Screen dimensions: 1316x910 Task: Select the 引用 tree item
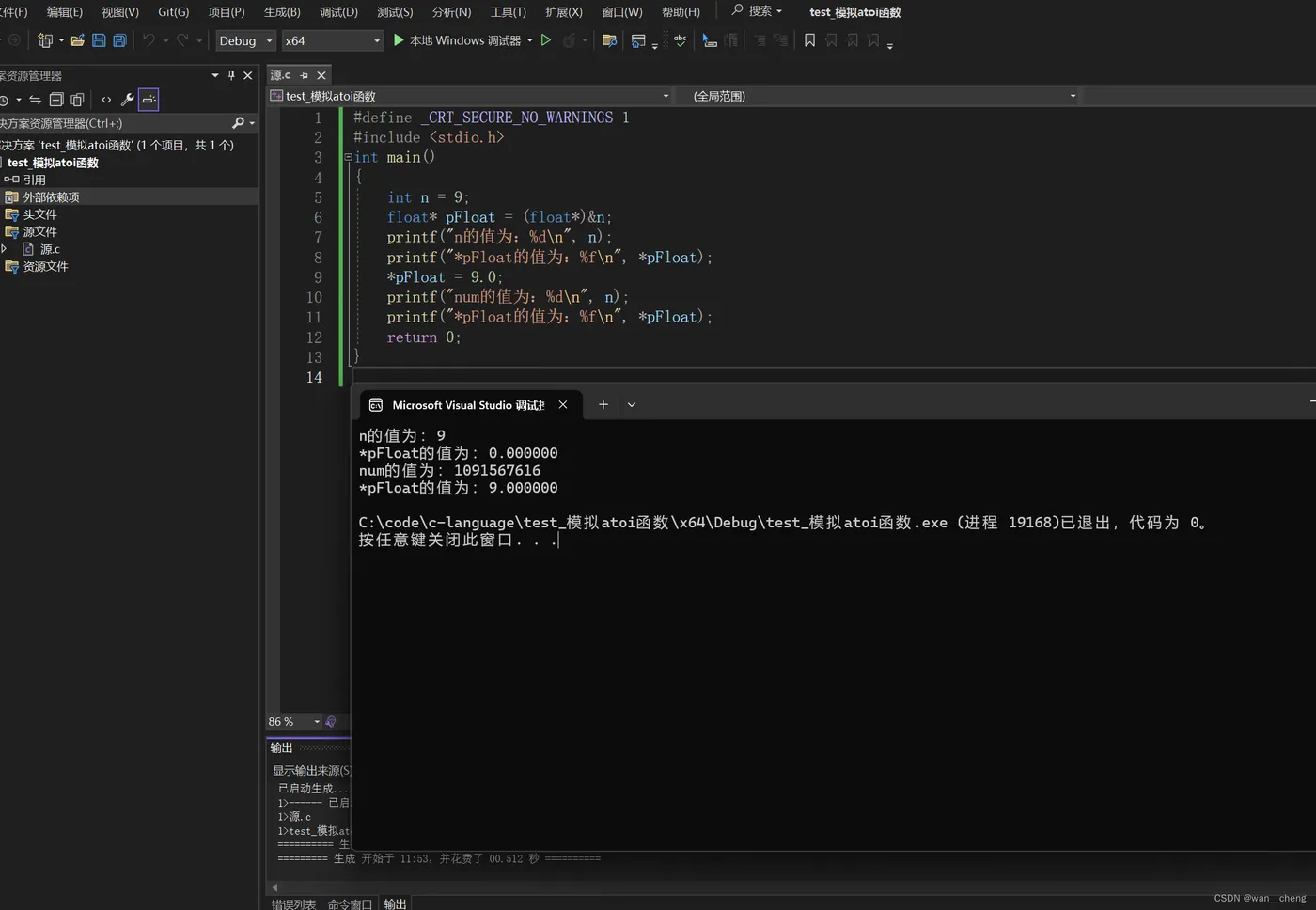coord(35,180)
